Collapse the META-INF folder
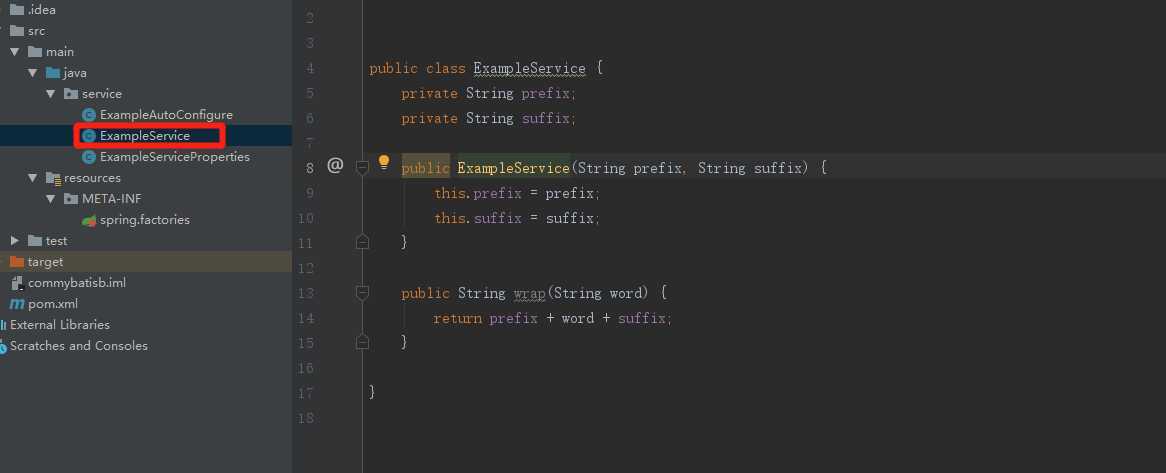This screenshot has width=1166, height=473. (x=50, y=199)
